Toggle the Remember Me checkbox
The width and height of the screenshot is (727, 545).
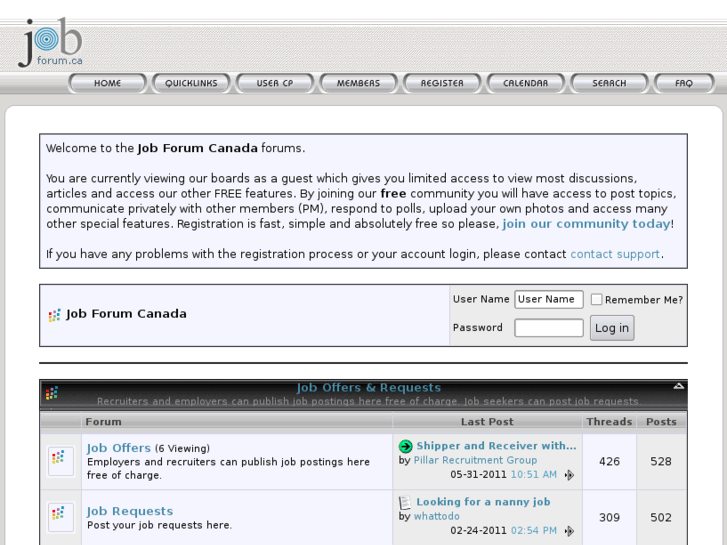tap(596, 300)
